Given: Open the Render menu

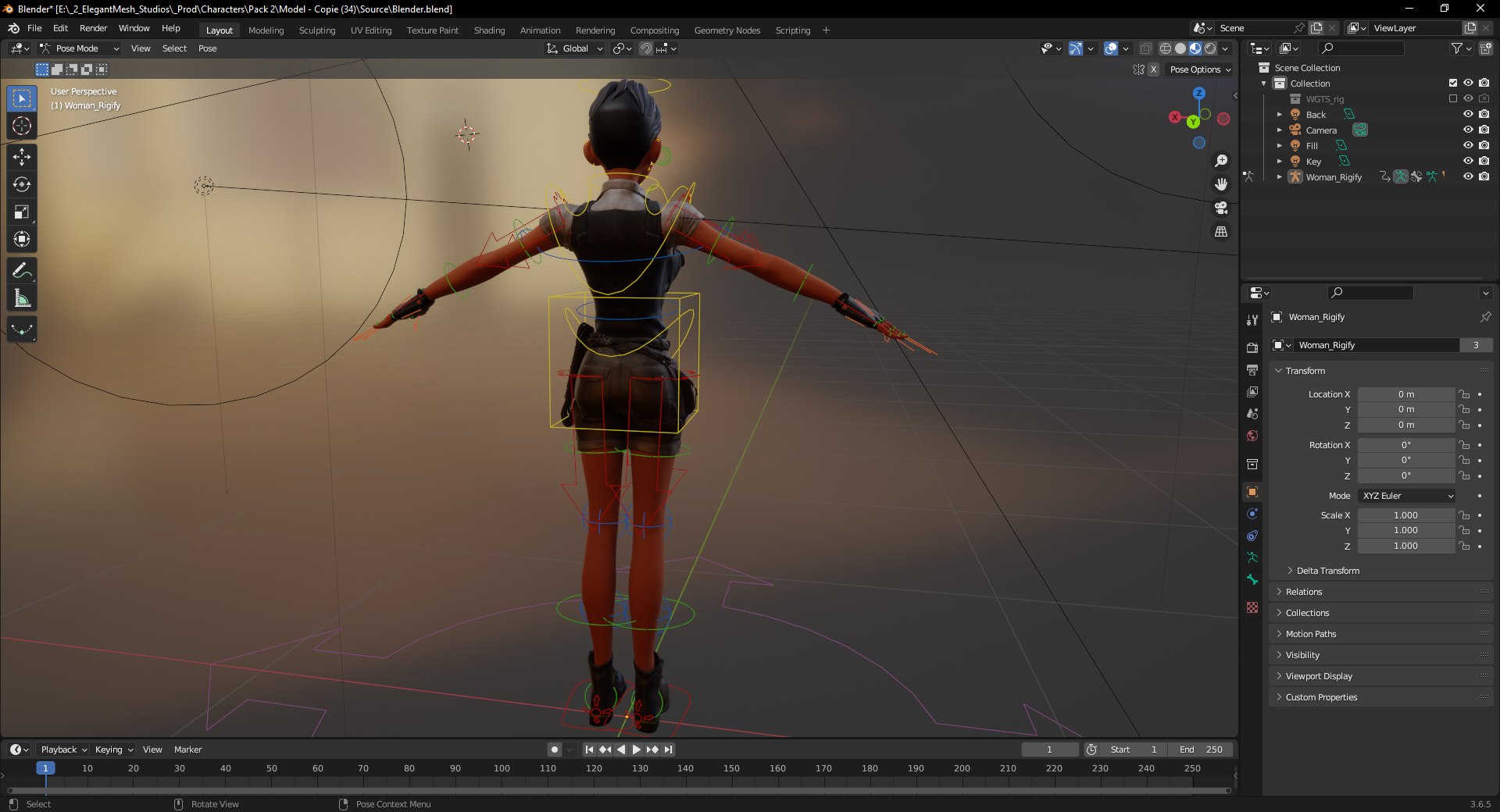Looking at the screenshot, I should point(93,28).
